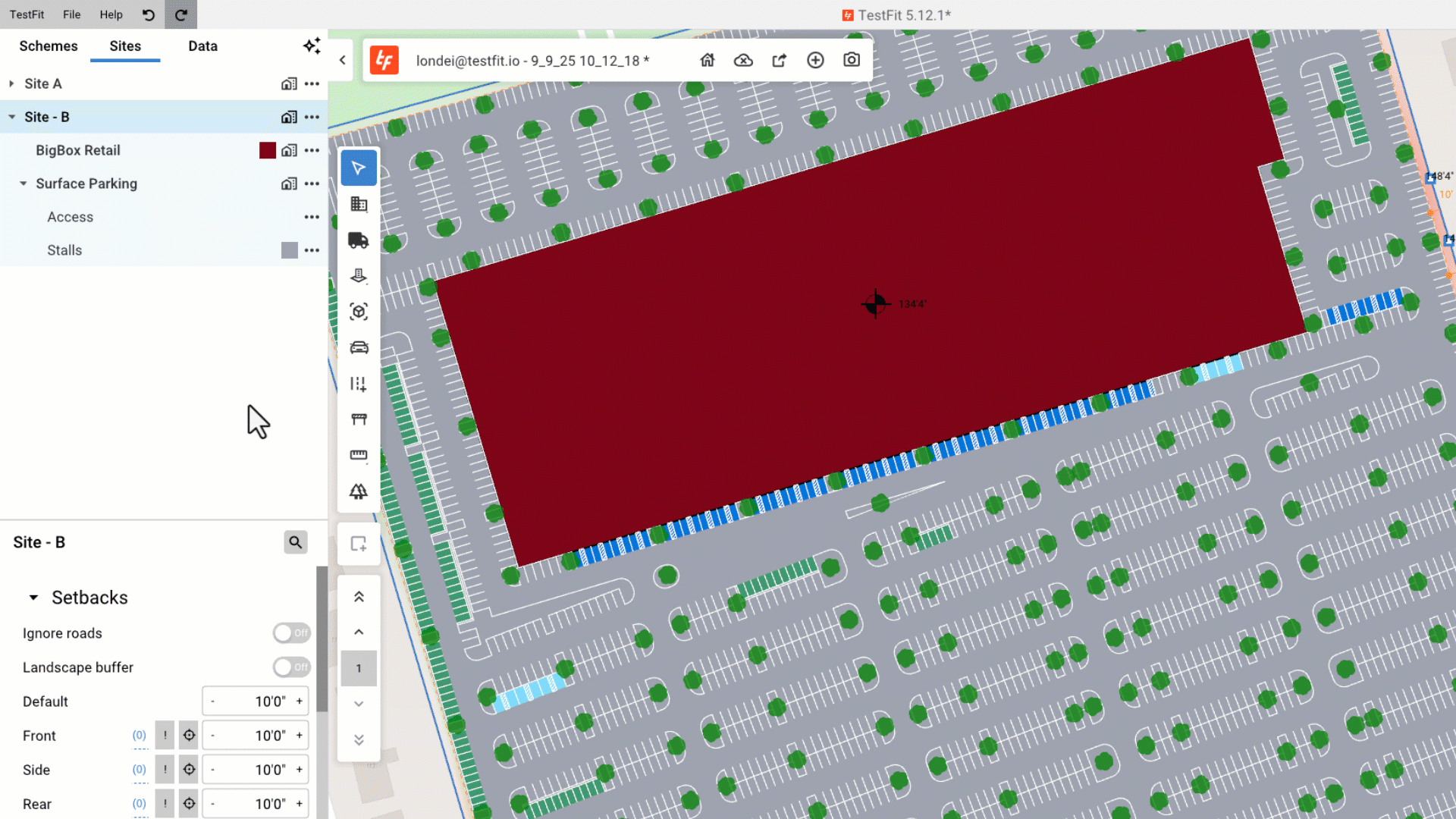The height and width of the screenshot is (819, 1456).
Task: Open the File menu
Action: click(71, 14)
